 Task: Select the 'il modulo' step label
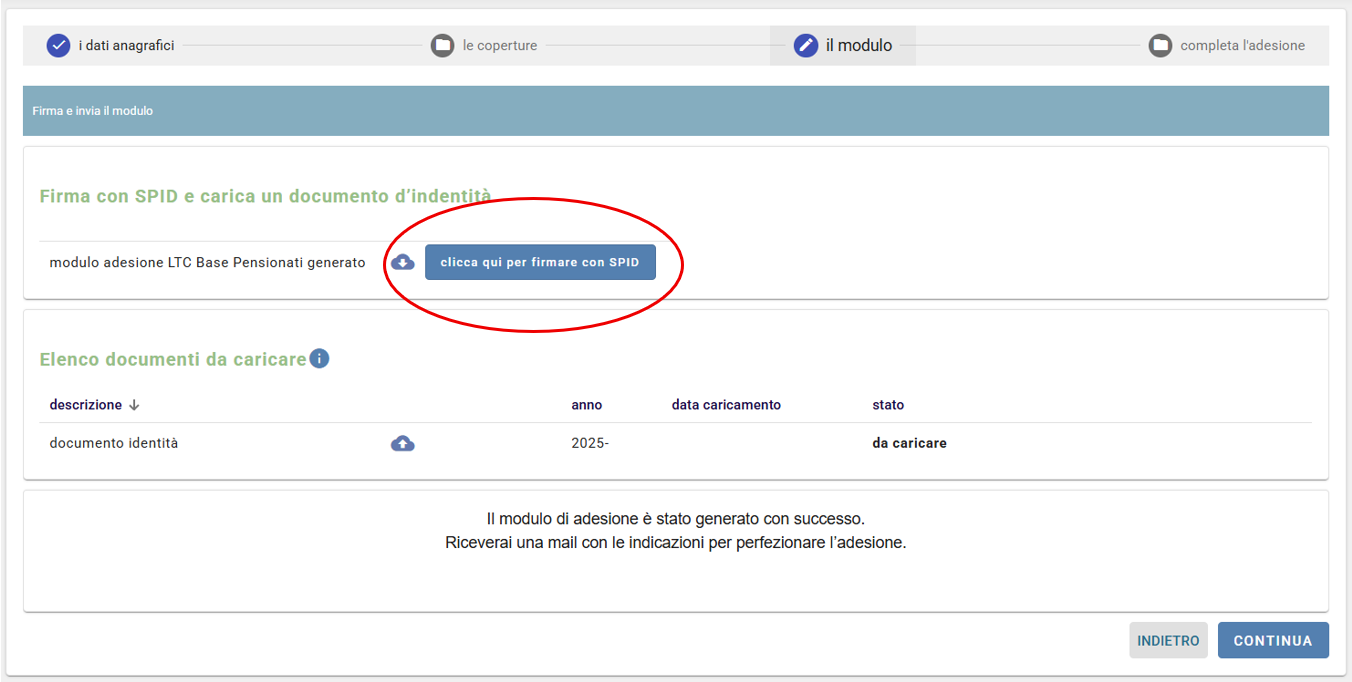[858, 46]
